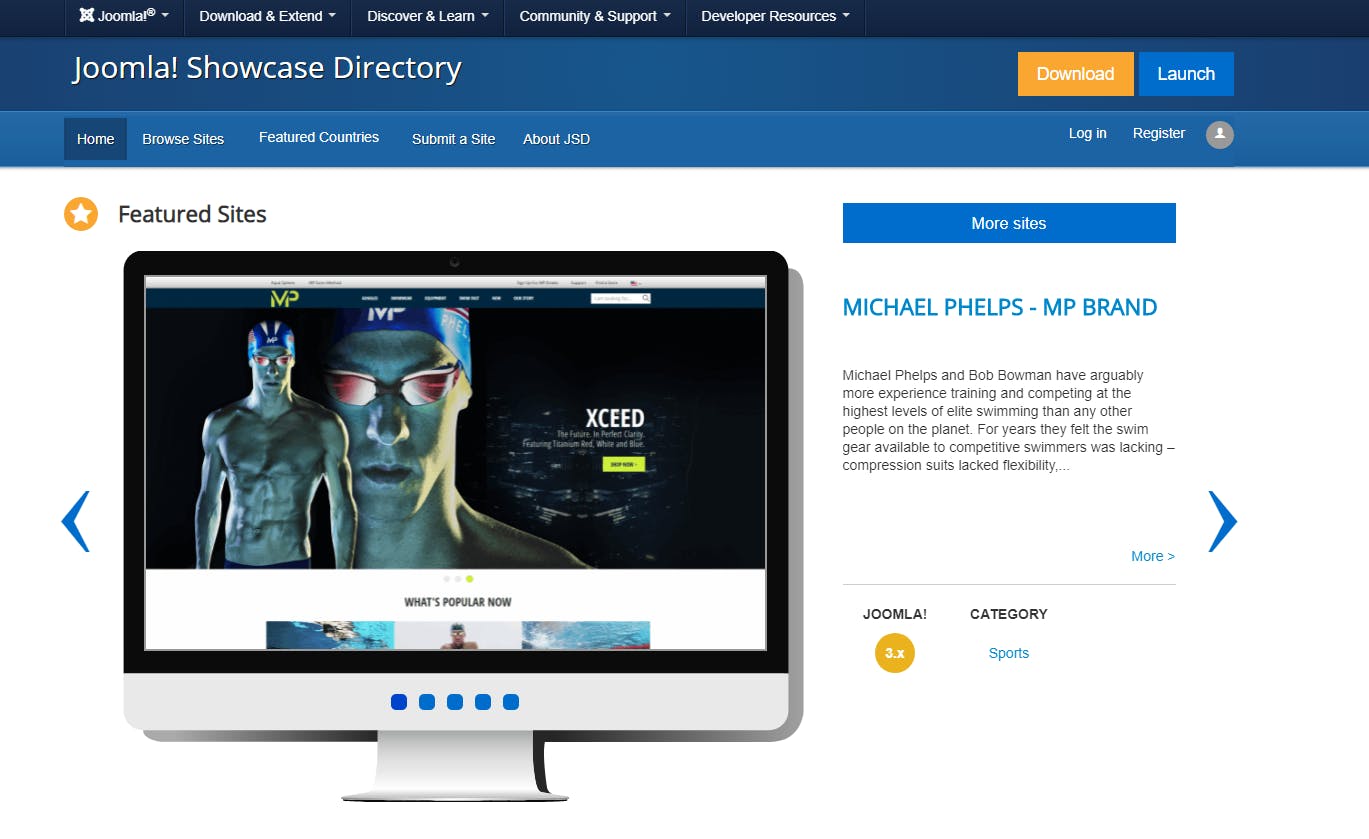1369x839 pixels.
Task: Click the orange Featured Sites star icon
Action: (81, 214)
